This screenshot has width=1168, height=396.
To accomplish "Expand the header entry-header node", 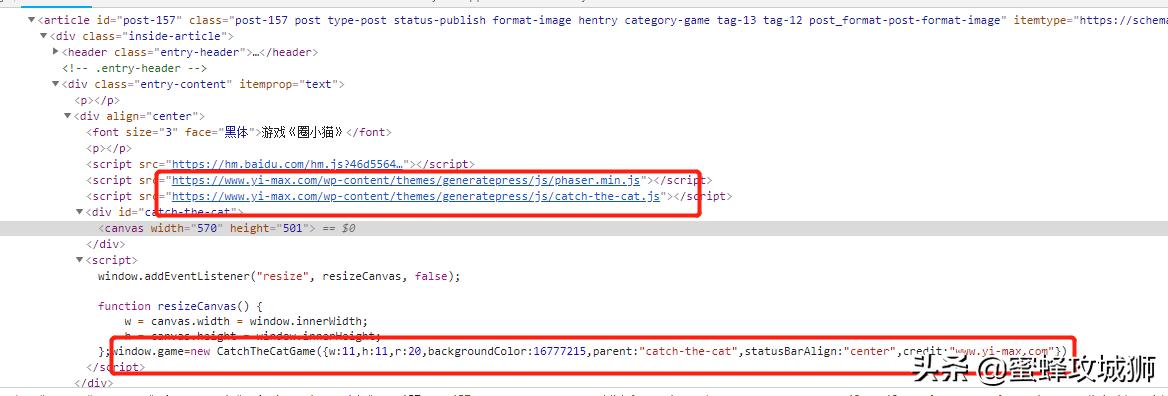I will pos(55,52).
